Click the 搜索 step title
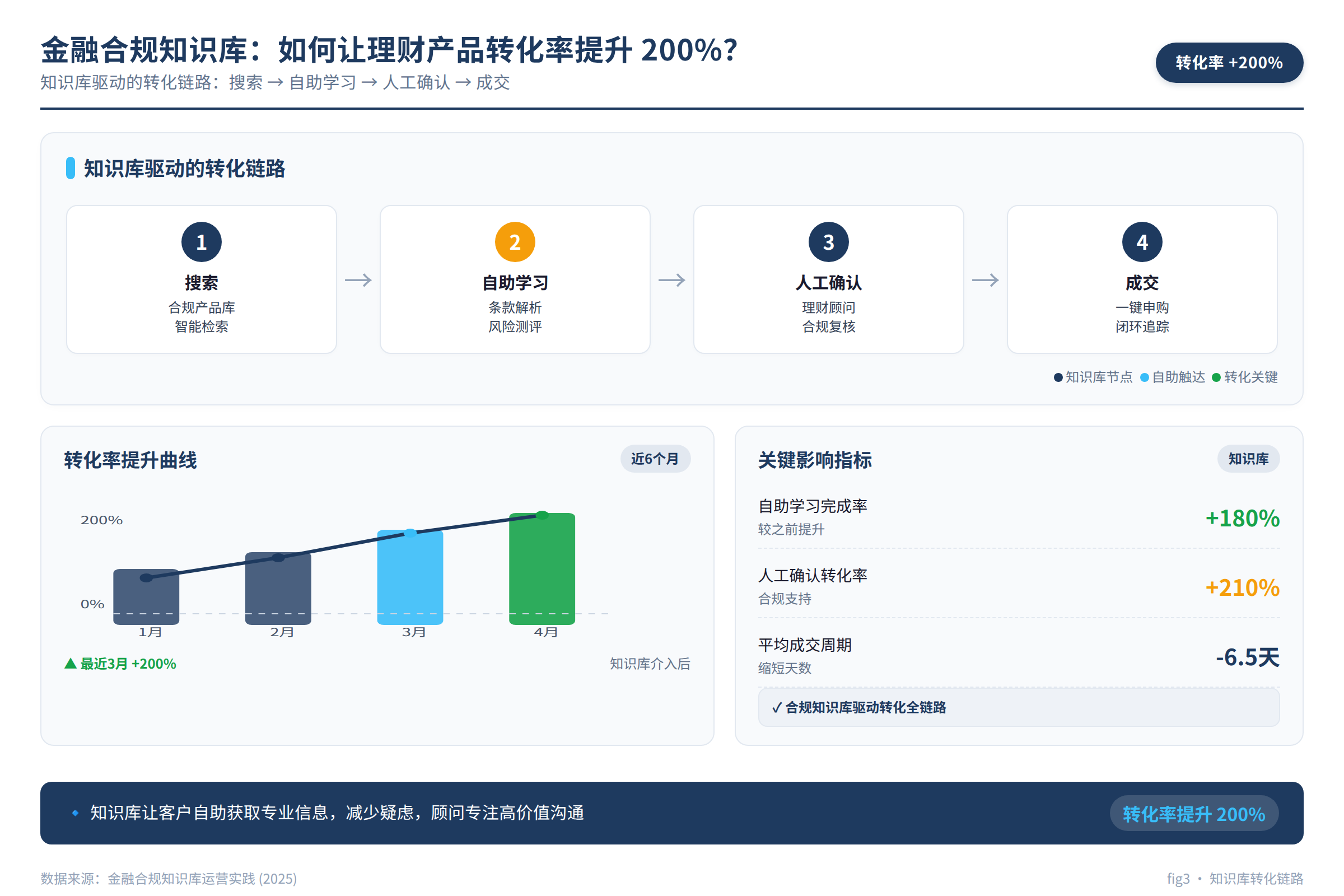The height and width of the screenshot is (896, 1344). (x=201, y=283)
